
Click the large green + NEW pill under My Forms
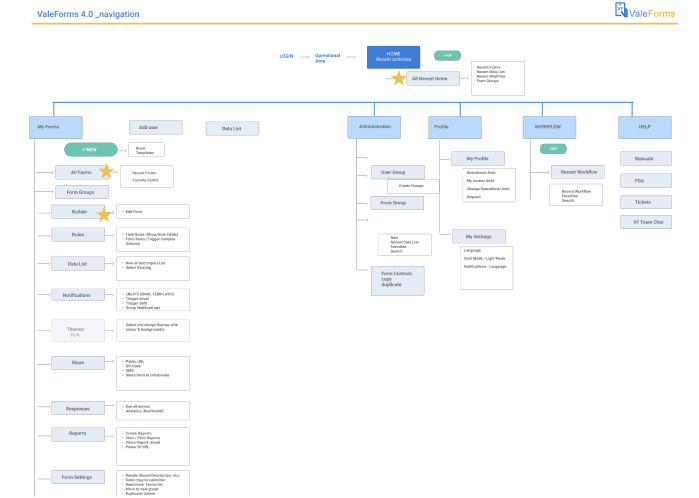point(90,150)
